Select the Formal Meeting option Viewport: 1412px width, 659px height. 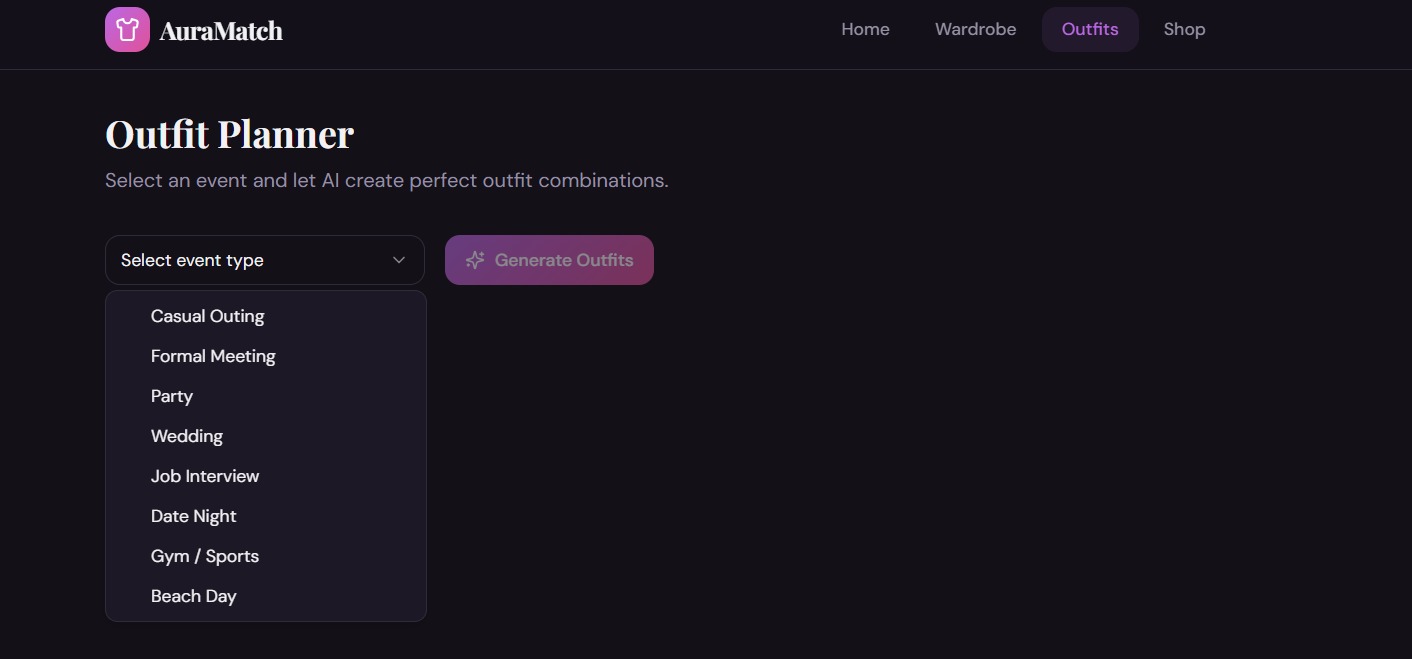pos(266,356)
